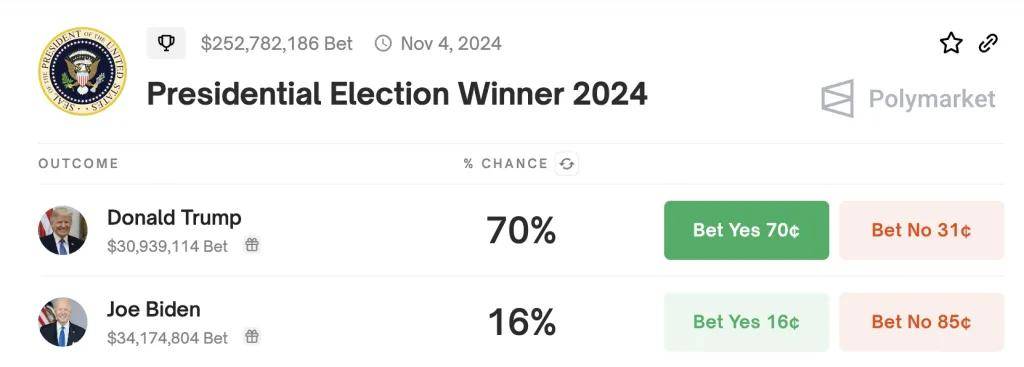Select Bet Yes 16¢ for Biden
This screenshot has height=367, width=1024.
(746, 322)
